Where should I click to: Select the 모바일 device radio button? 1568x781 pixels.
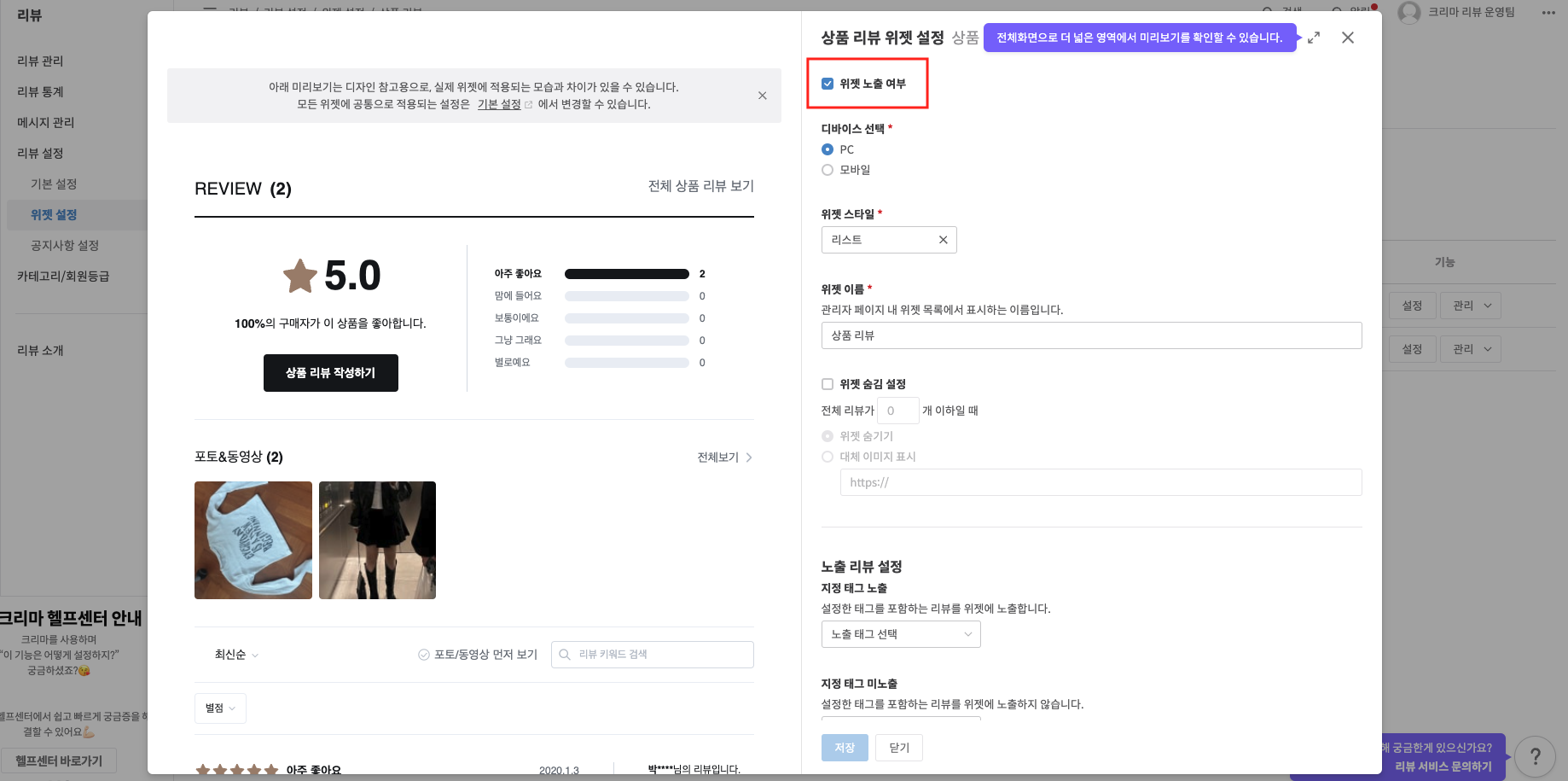pyautogui.click(x=827, y=169)
